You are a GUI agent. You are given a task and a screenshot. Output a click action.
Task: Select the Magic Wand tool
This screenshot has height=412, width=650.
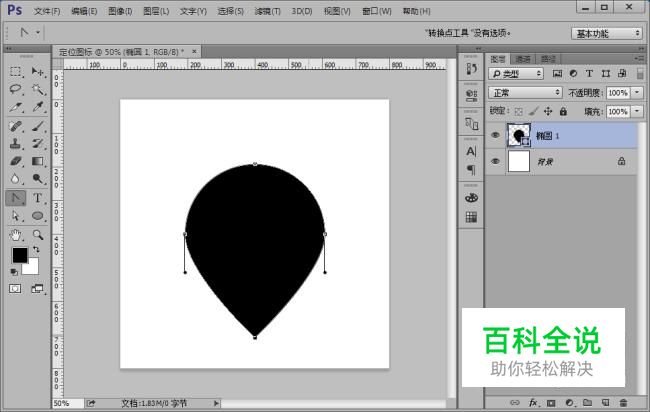coord(38,89)
